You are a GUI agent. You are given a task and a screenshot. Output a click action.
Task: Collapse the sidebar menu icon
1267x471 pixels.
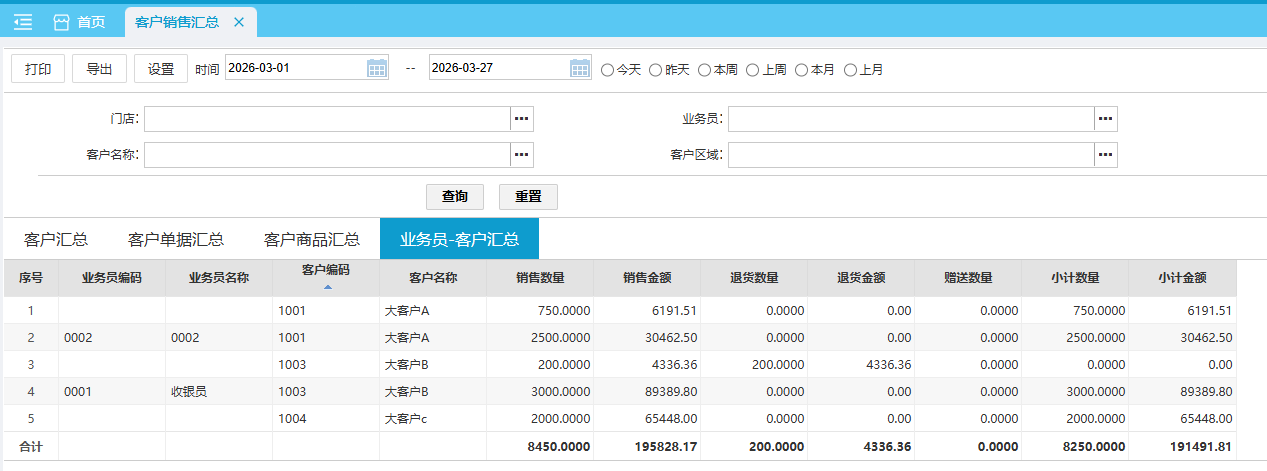click(x=23, y=22)
